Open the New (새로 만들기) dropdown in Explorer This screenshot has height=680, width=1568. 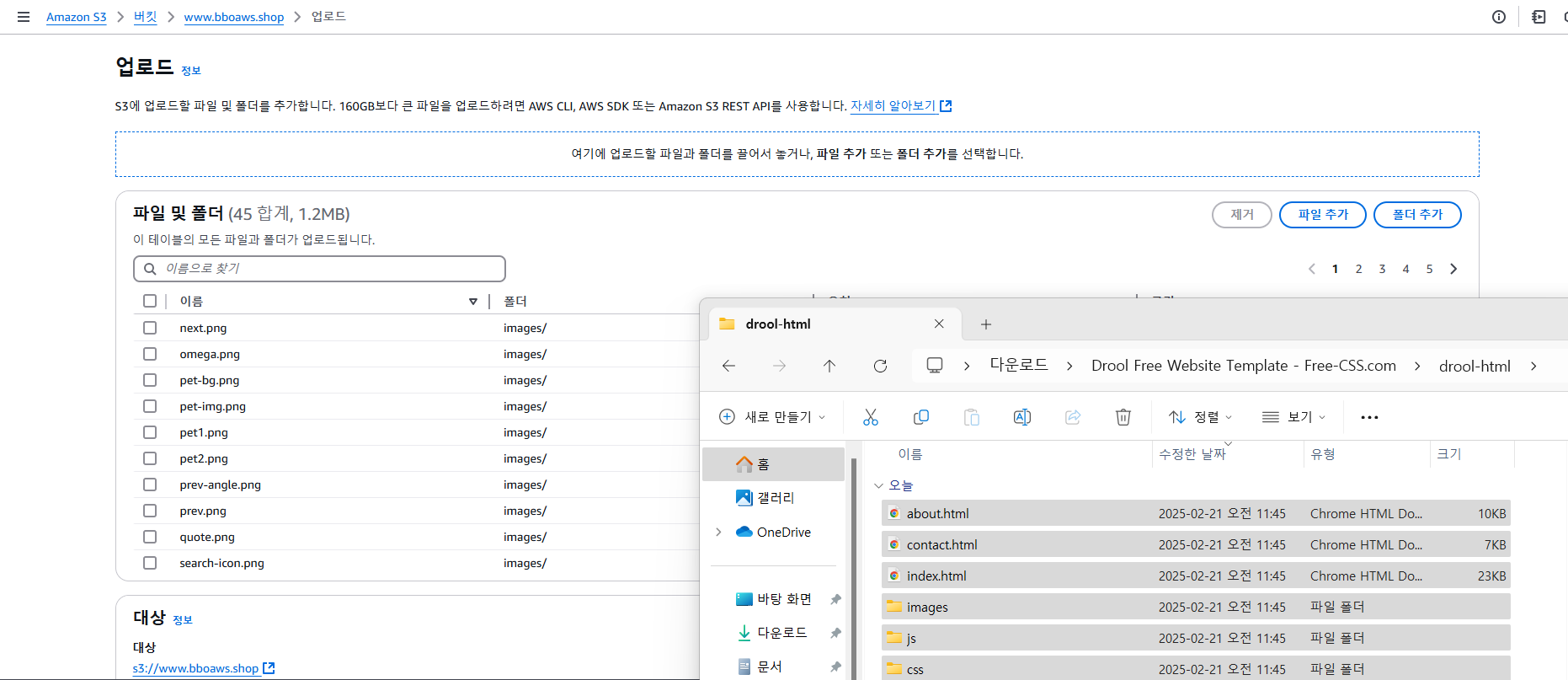pyautogui.click(x=772, y=417)
